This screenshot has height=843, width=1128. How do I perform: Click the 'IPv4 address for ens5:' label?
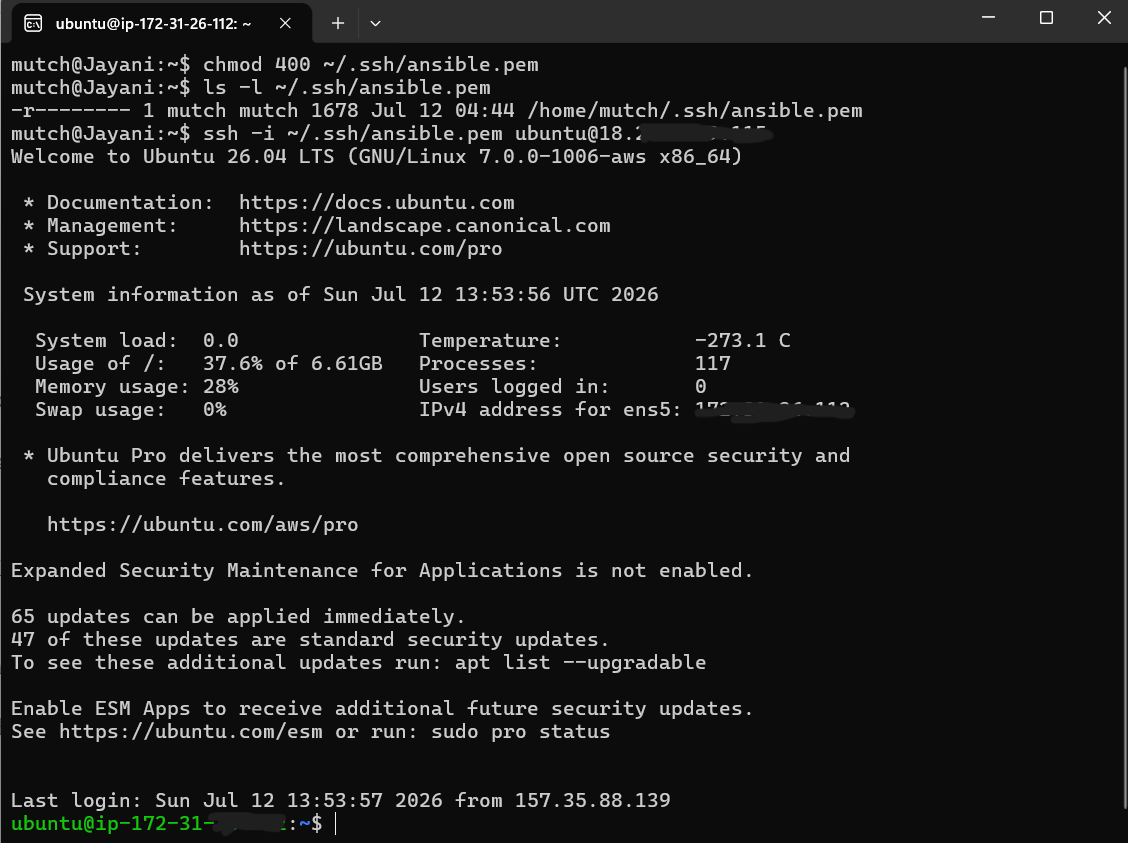point(550,409)
